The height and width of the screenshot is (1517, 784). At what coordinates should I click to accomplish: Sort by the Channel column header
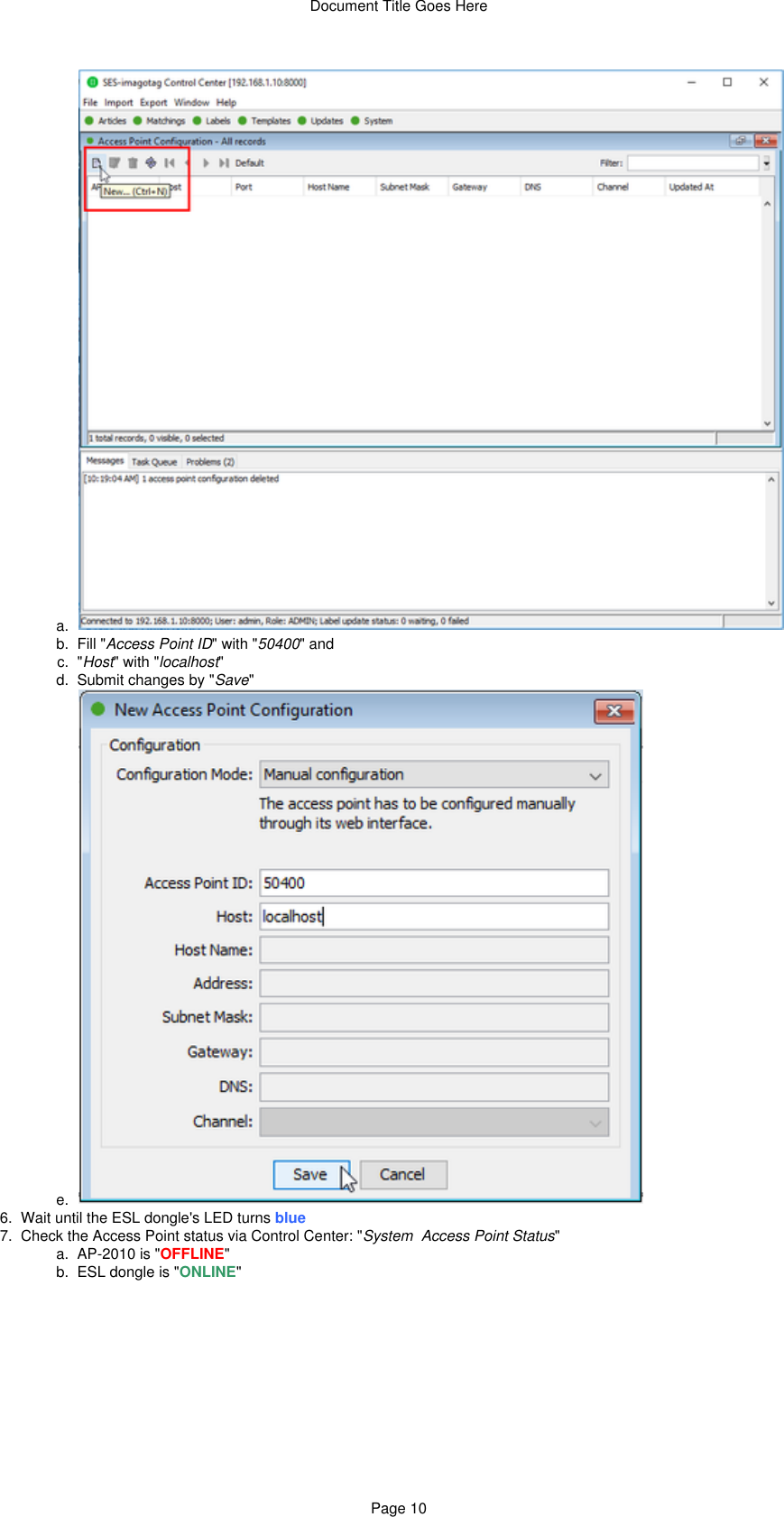pyautogui.click(x=628, y=187)
